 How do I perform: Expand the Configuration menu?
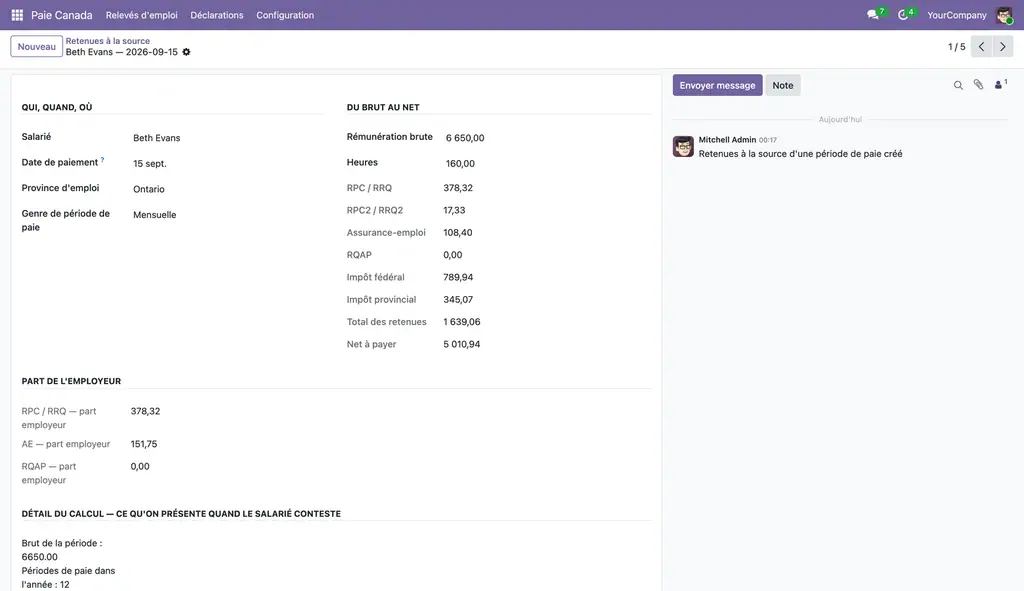pyautogui.click(x=285, y=15)
